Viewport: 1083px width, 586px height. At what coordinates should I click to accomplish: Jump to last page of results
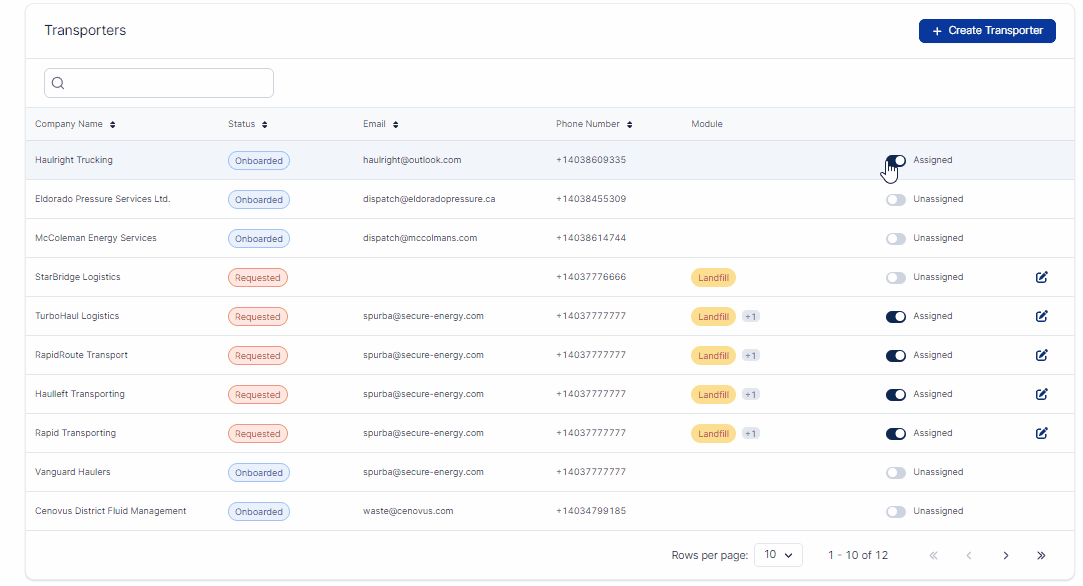[1041, 555]
